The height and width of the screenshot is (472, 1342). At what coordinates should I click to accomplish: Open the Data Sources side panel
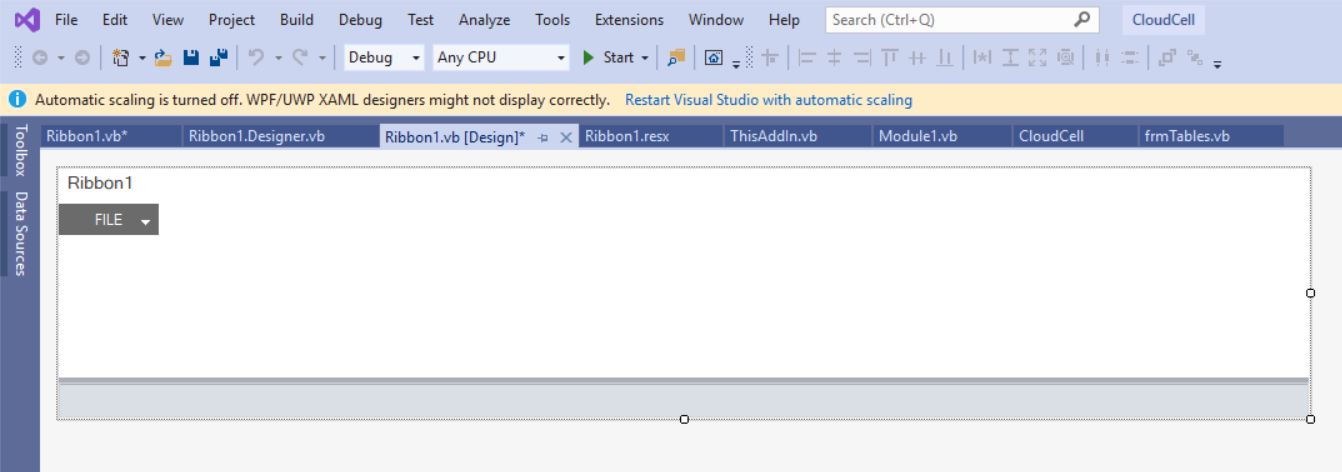point(20,233)
